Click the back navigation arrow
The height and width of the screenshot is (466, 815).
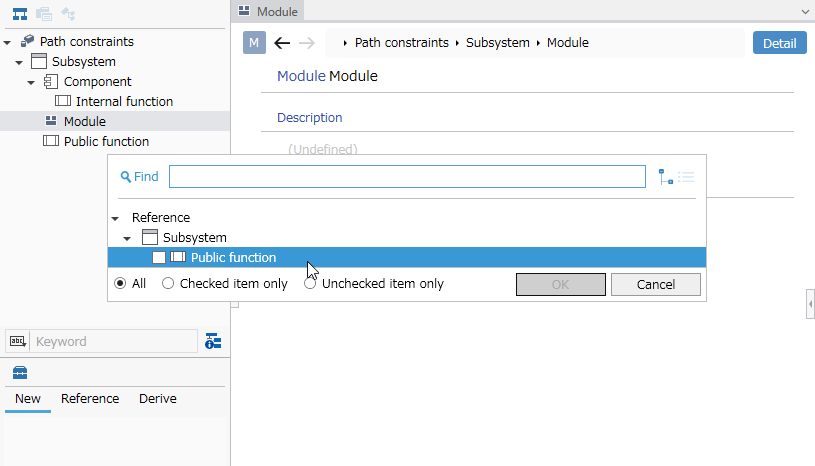[x=282, y=43]
